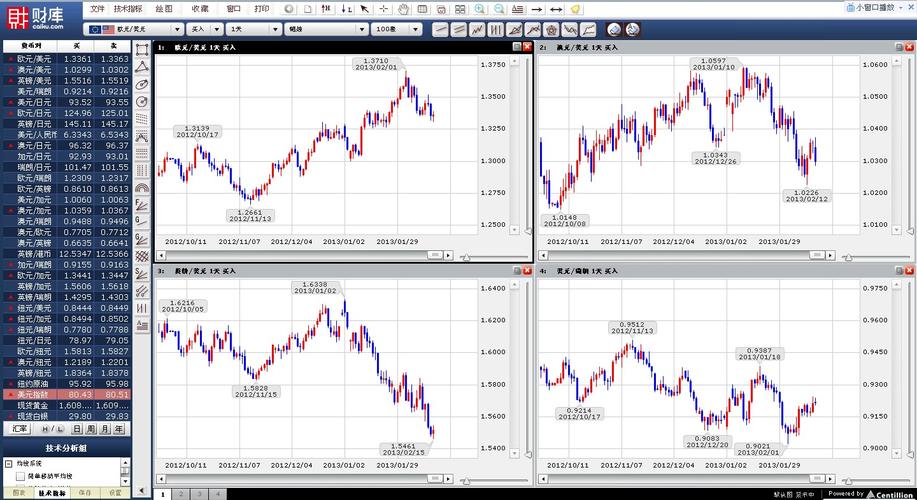The width and height of the screenshot is (917, 500).
Task: Toggle the H high button
Action: point(45,429)
